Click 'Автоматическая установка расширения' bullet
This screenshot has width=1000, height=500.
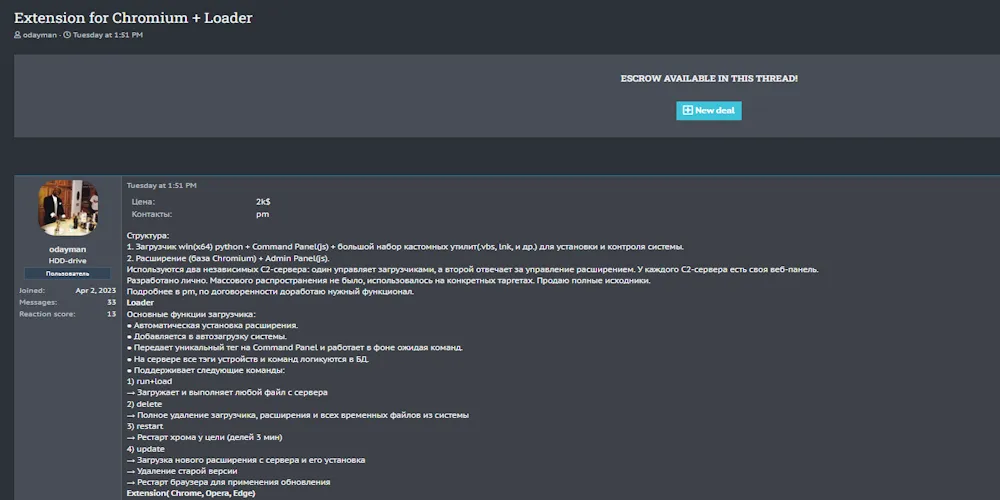click(212, 325)
